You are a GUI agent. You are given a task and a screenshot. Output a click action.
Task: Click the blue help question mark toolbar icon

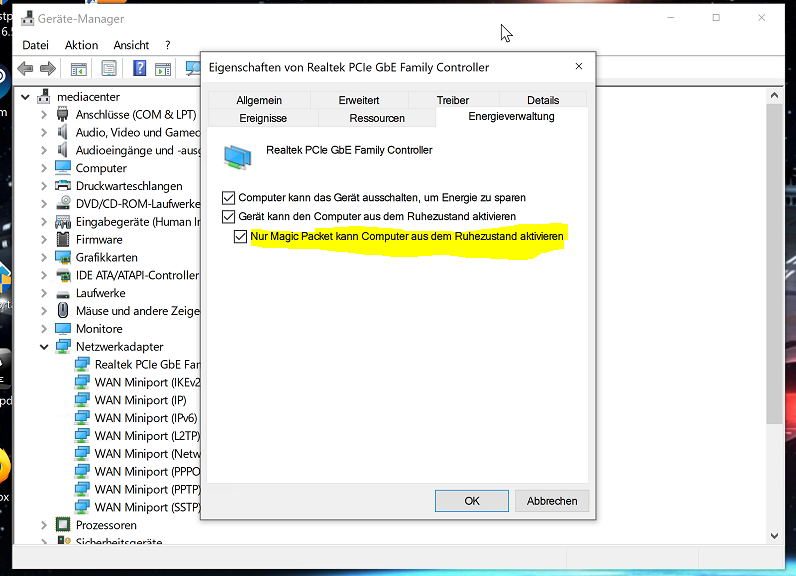(140, 69)
